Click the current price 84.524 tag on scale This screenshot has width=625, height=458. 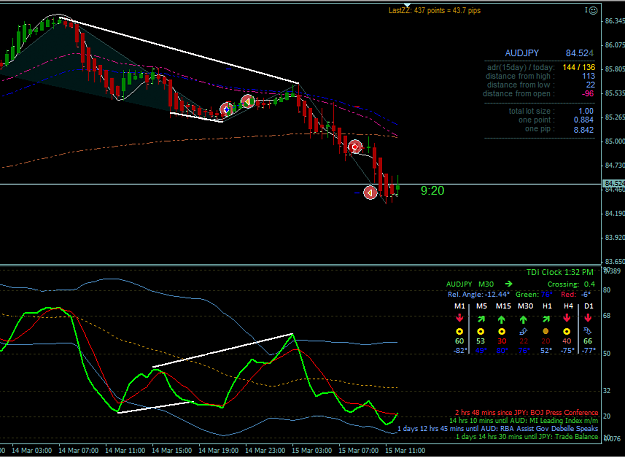(614, 184)
